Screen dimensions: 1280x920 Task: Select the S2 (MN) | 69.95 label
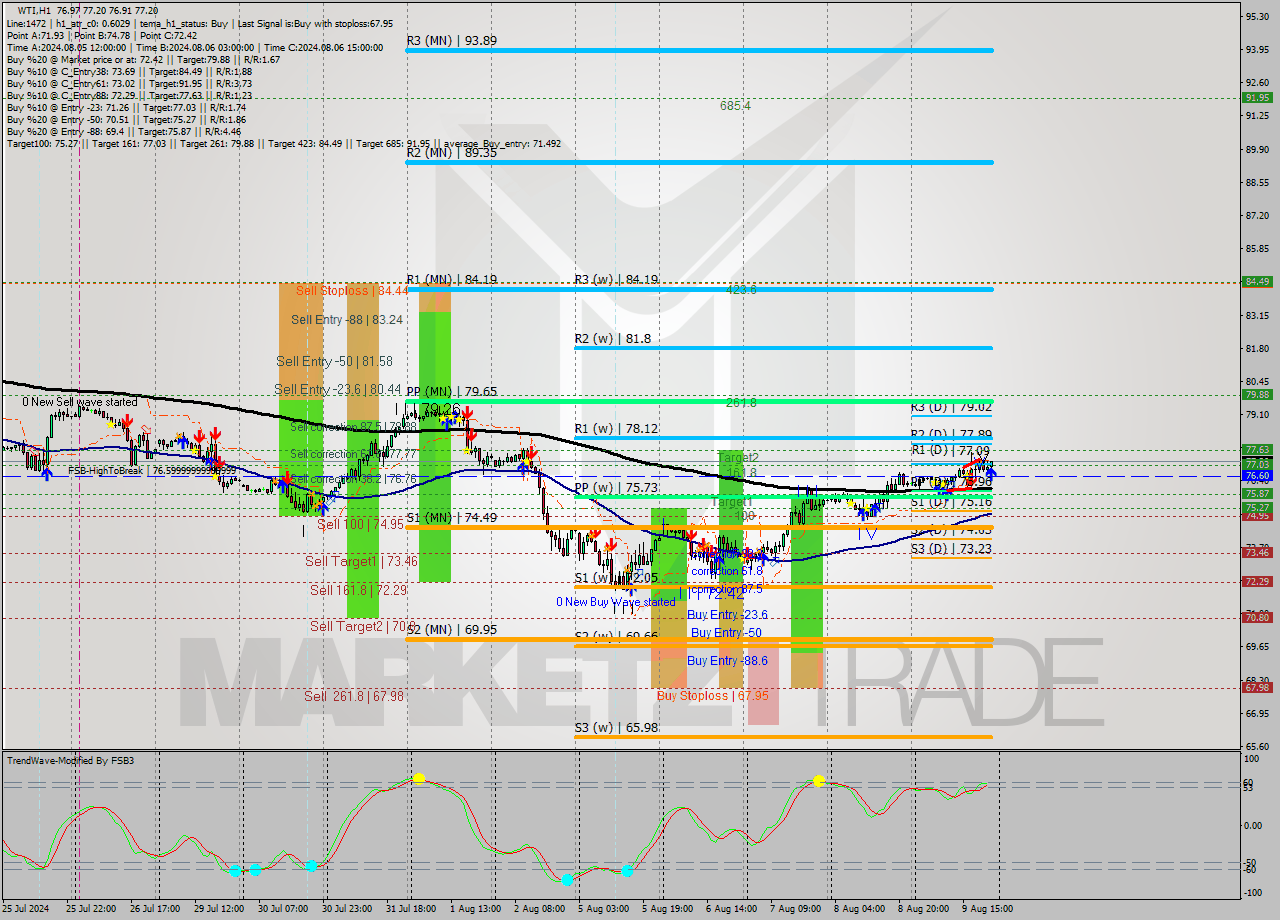(452, 630)
